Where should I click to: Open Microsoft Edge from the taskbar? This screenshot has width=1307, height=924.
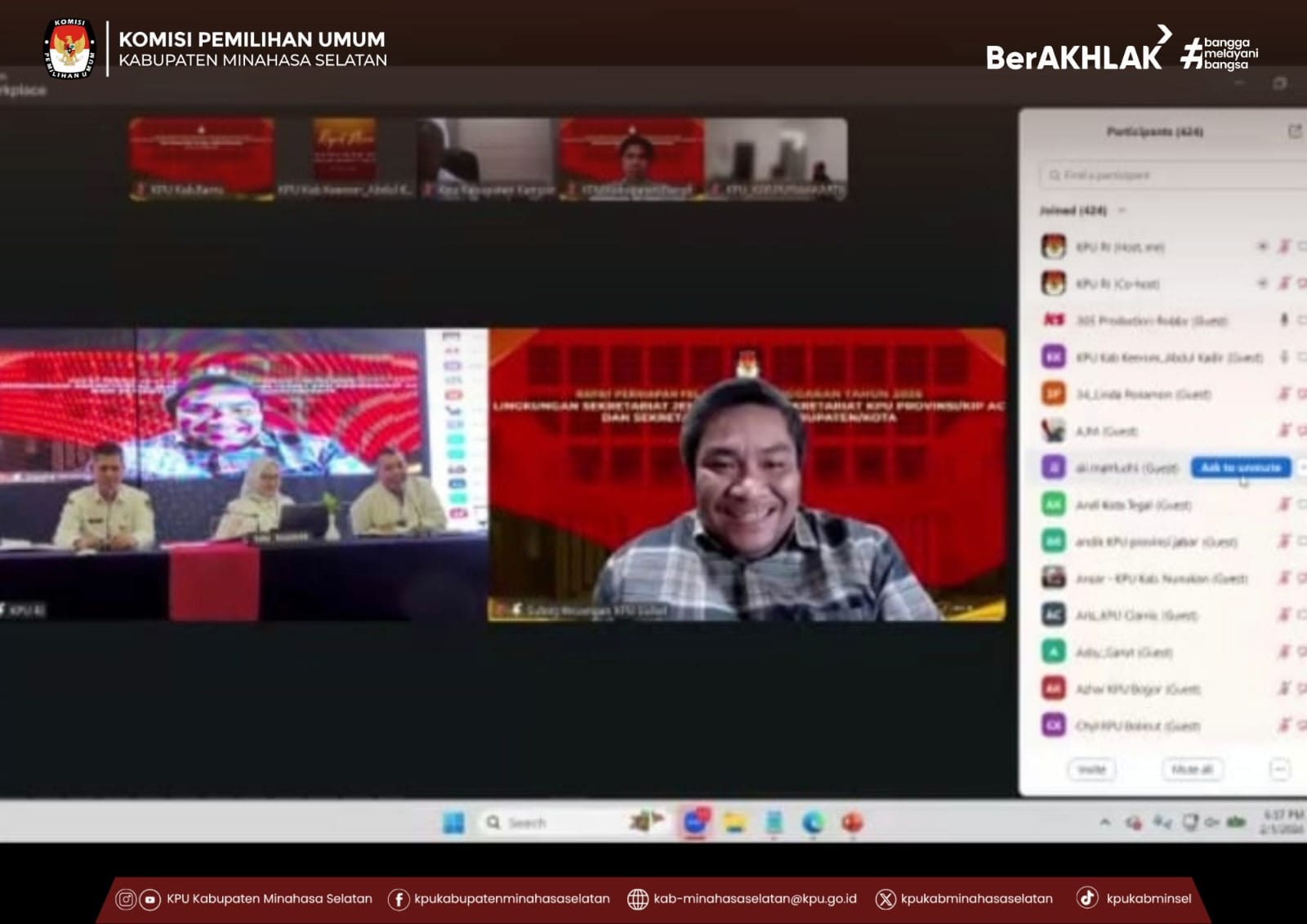[813, 823]
